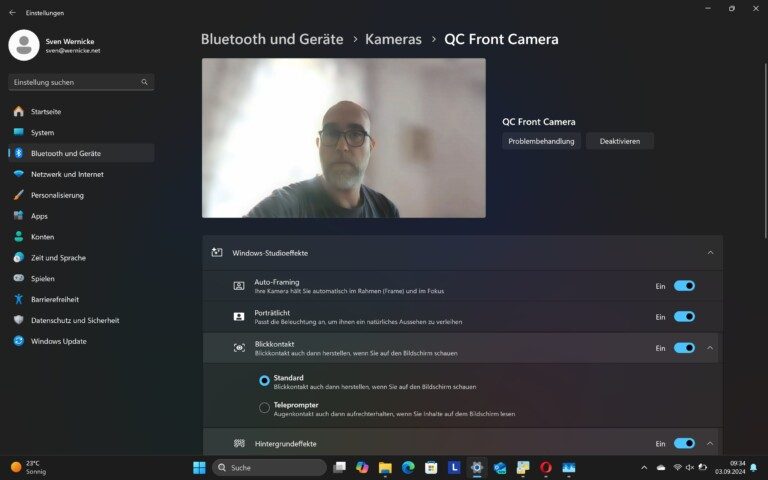Turn off the Auto-Framing toggle

coord(684,286)
